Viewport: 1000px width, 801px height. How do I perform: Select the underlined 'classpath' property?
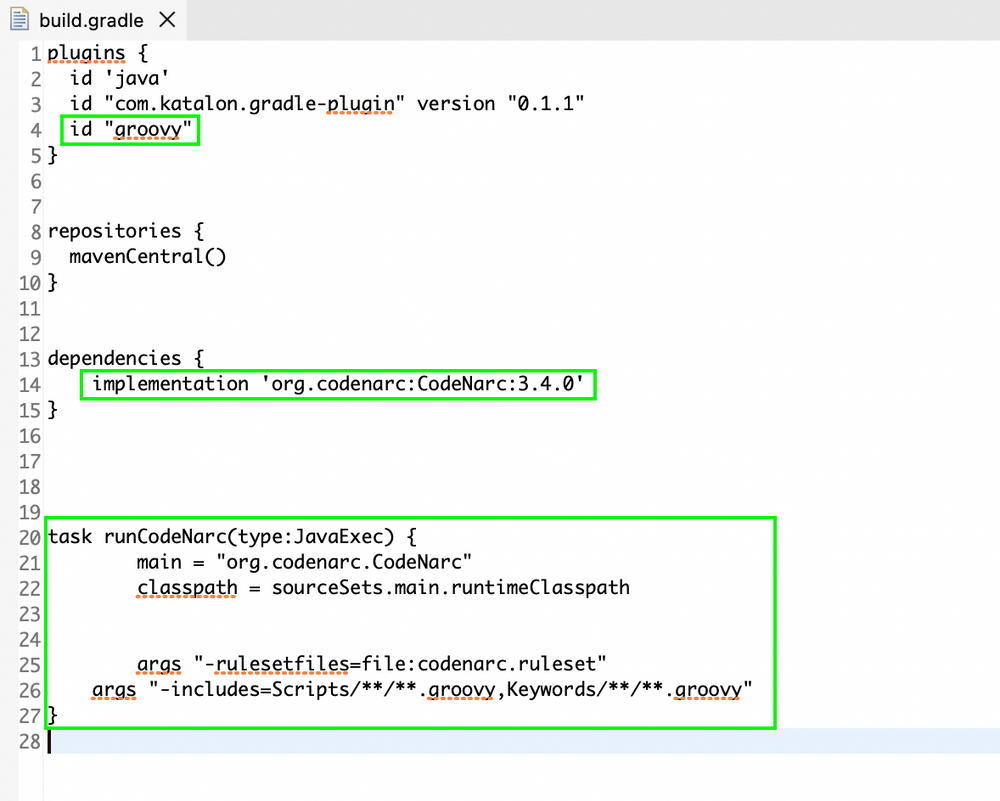pyautogui.click(x=186, y=589)
